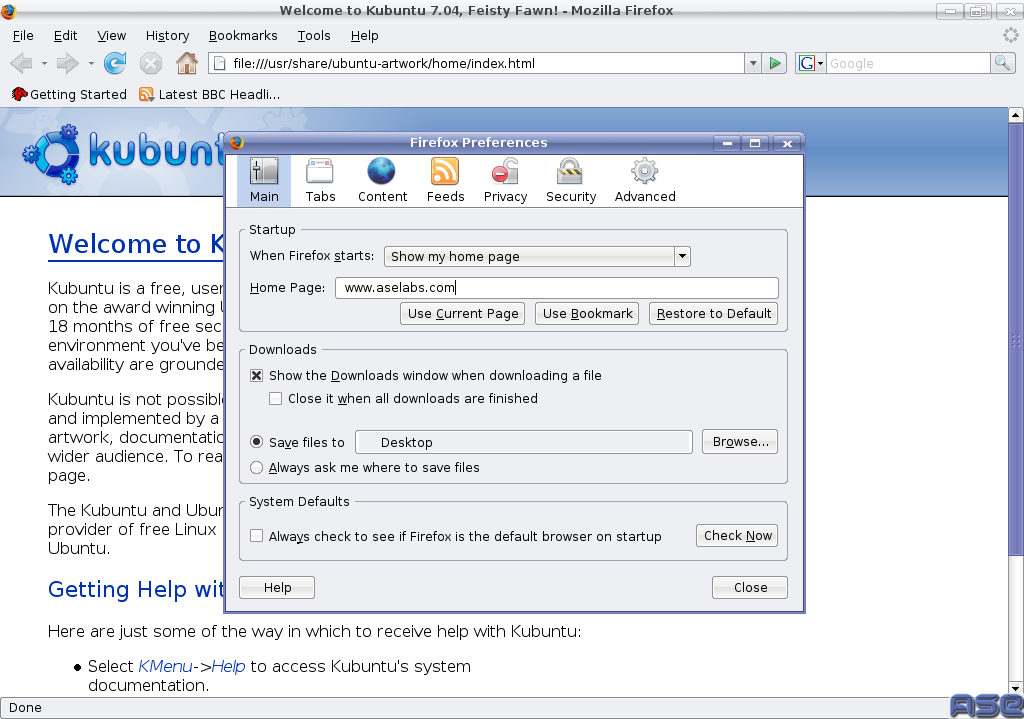The width and height of the screenshot is (1024, 719).
Task: Click the Done status bar text
Action: tap(25, 708)
